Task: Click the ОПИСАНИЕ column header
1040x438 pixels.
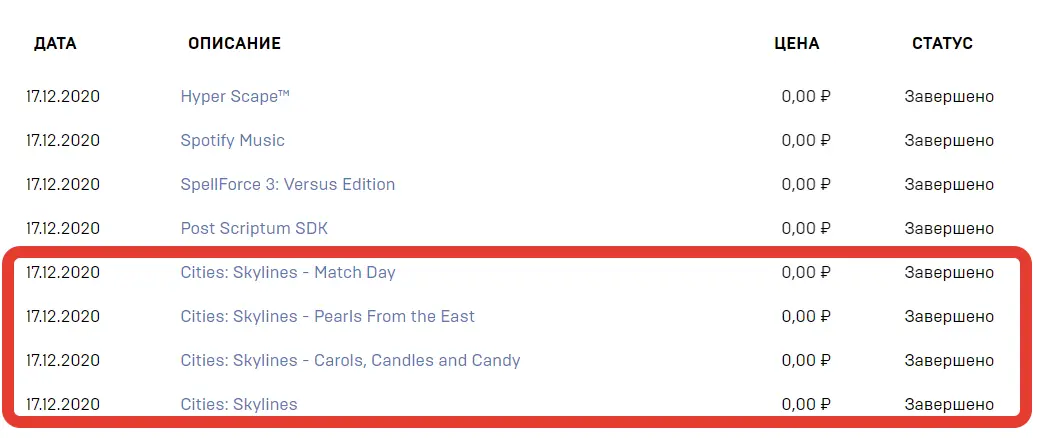Action: tap(235, 44)
